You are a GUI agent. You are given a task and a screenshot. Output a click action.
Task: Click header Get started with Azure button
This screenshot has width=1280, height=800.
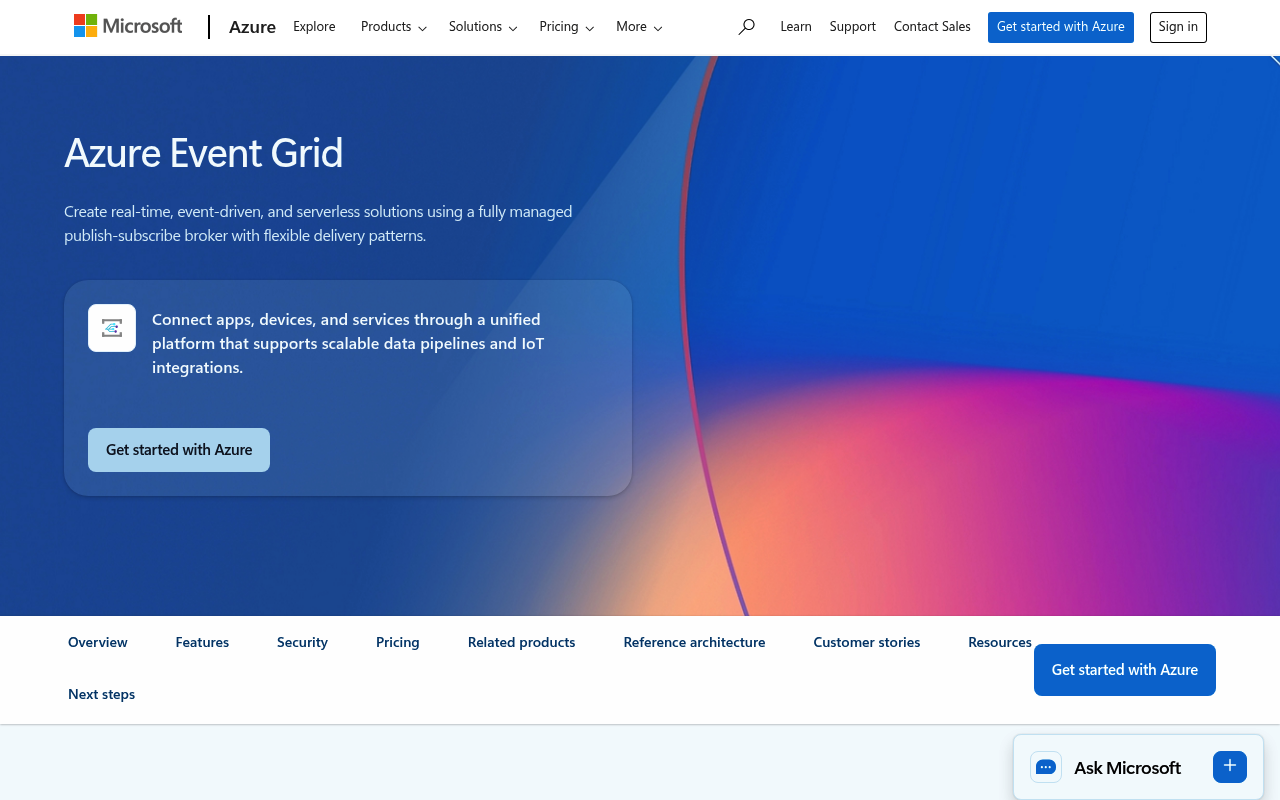click(x=1061, y=27)
